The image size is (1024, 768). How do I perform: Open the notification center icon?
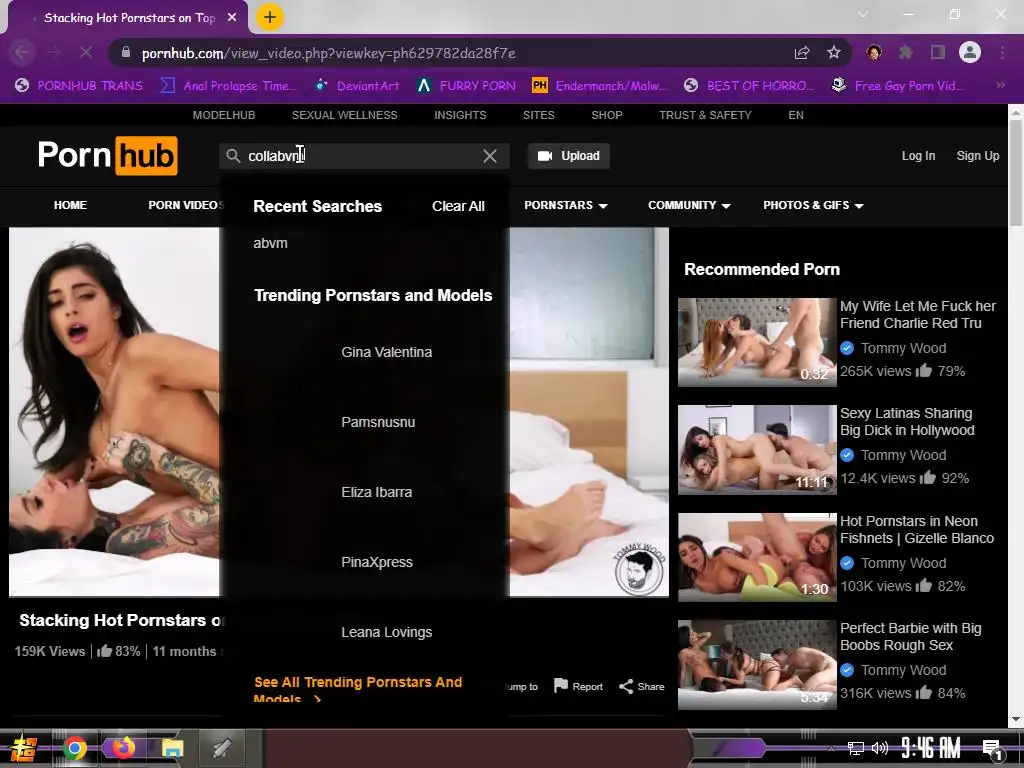(x=993, y=749)
